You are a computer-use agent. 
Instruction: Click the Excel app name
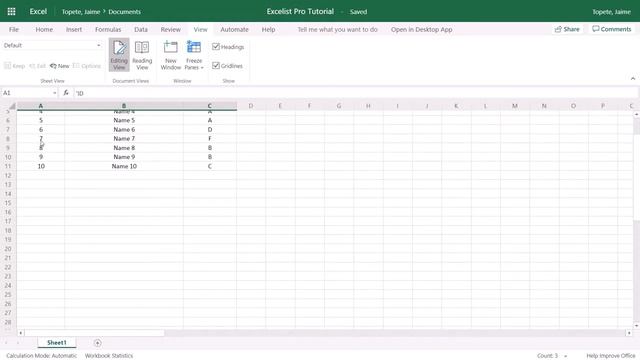(38, 11)
